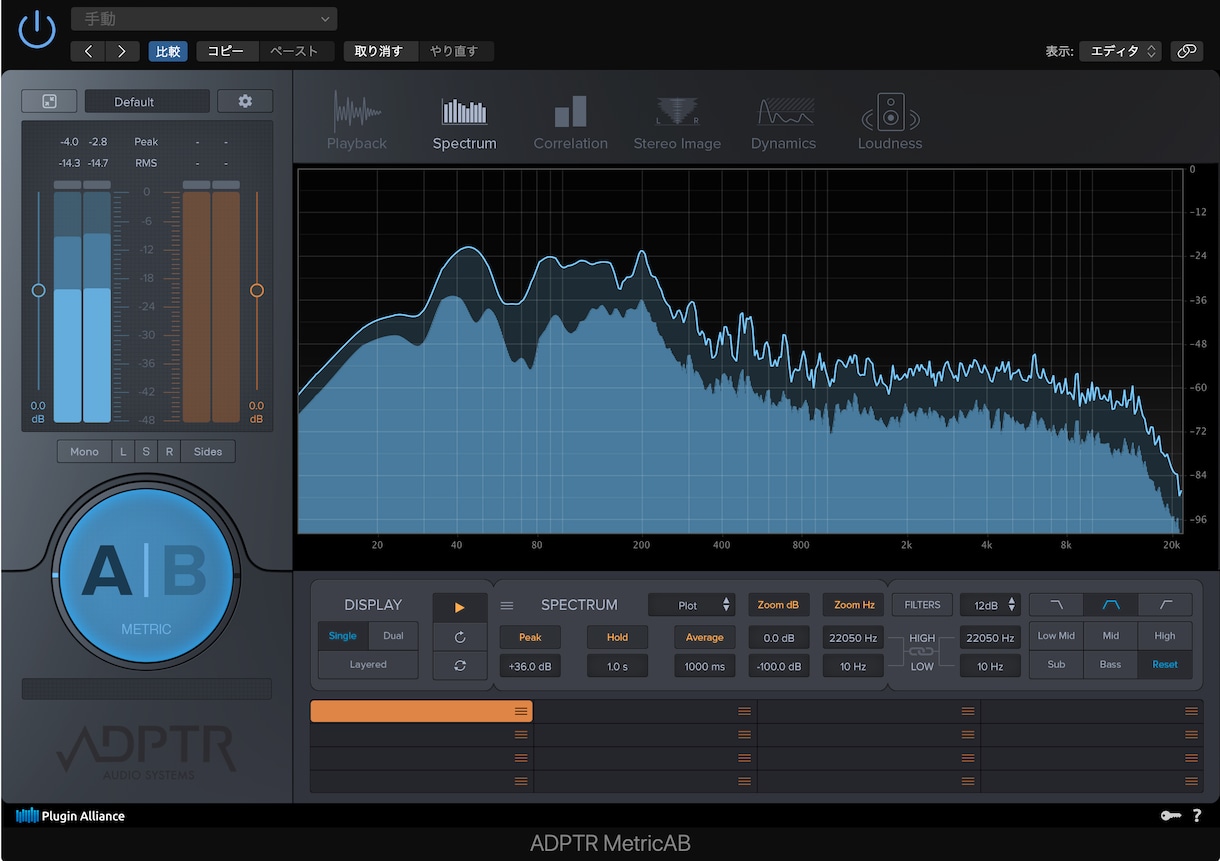1220x861 pixels.
Task: Adjust the blue input gain slider handle
Action: pos(38,290)
